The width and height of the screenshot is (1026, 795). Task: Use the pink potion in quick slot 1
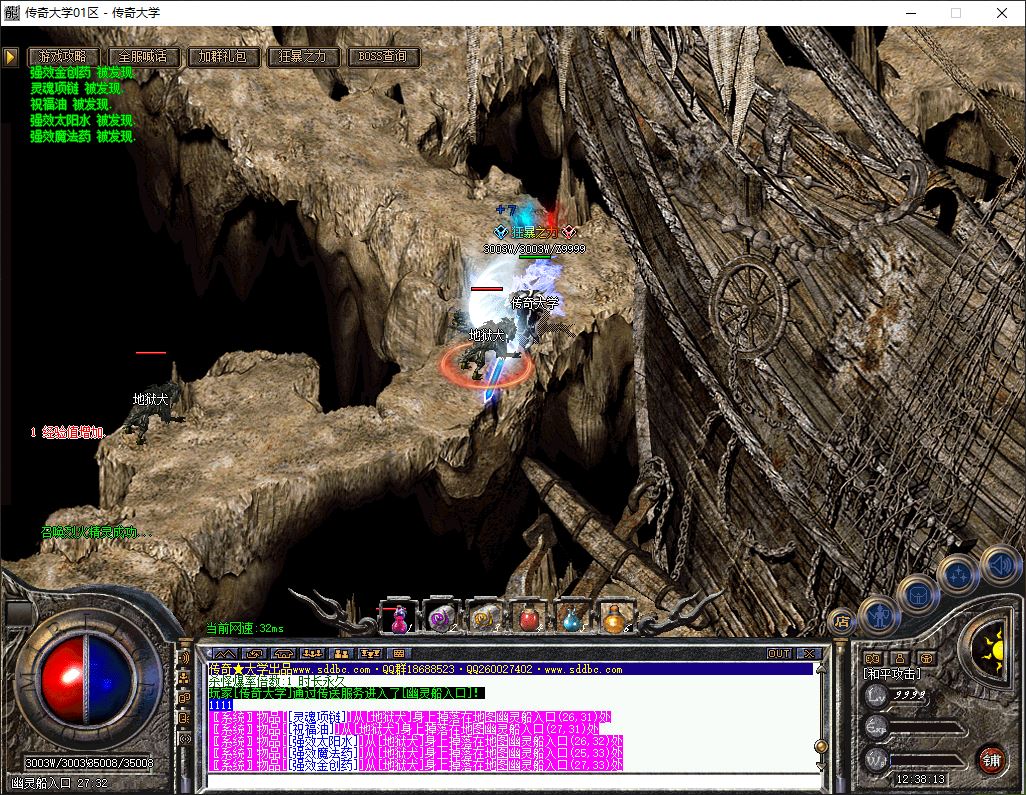[x=398, y=618]
